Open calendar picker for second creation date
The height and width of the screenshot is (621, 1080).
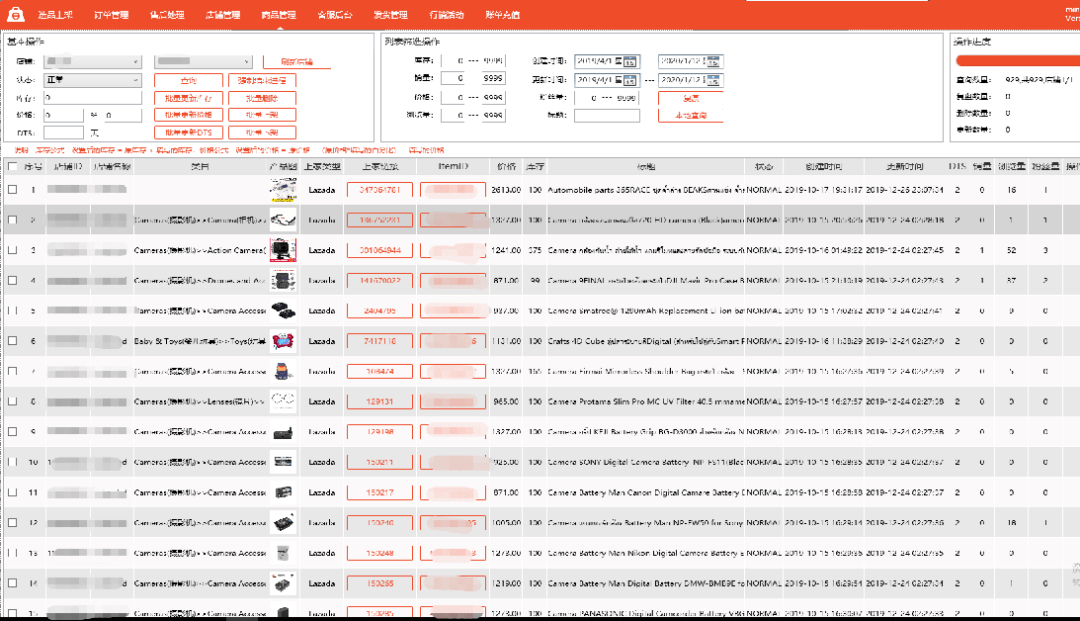pyautogui.click(x=717, y=61)
